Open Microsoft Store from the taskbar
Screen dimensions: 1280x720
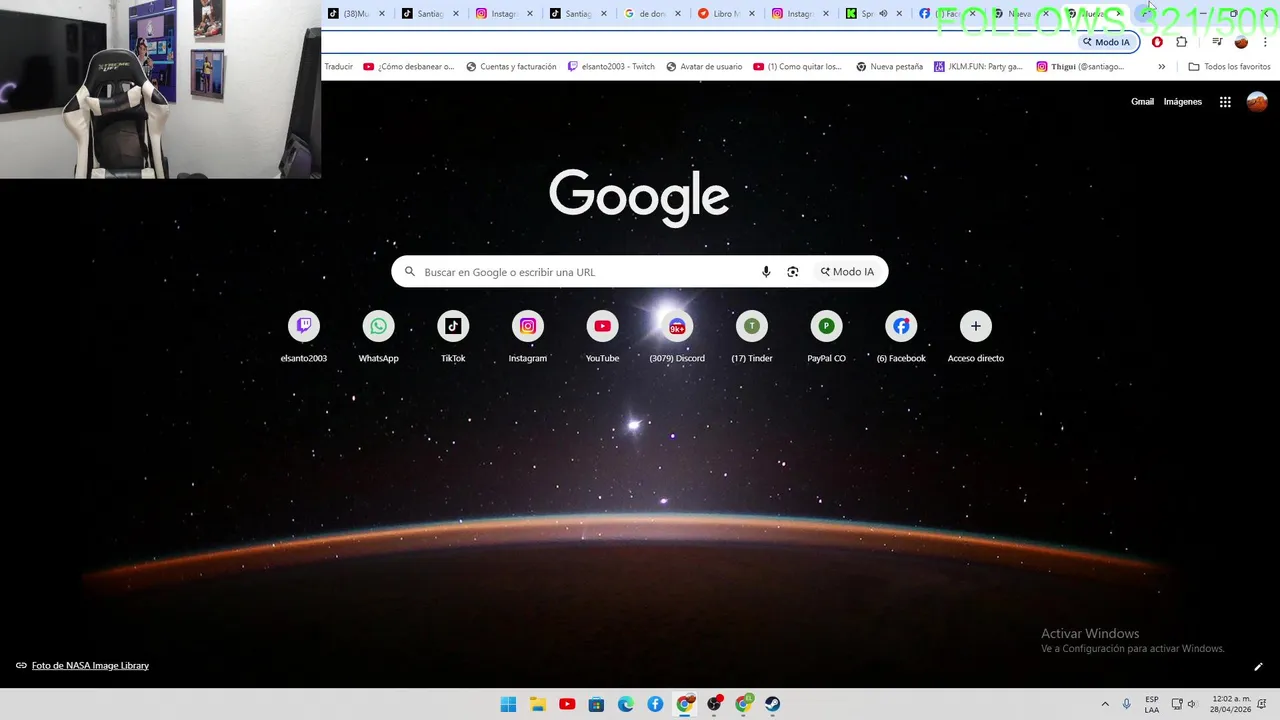point(596,704)
